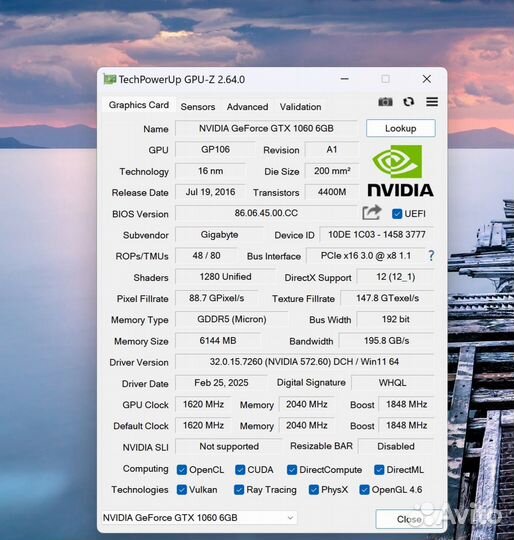This screenshot has width=514, height=540.
Task: Take a screenshot with the camera icon
Action: pyautogui.click(x=385, y=102)
